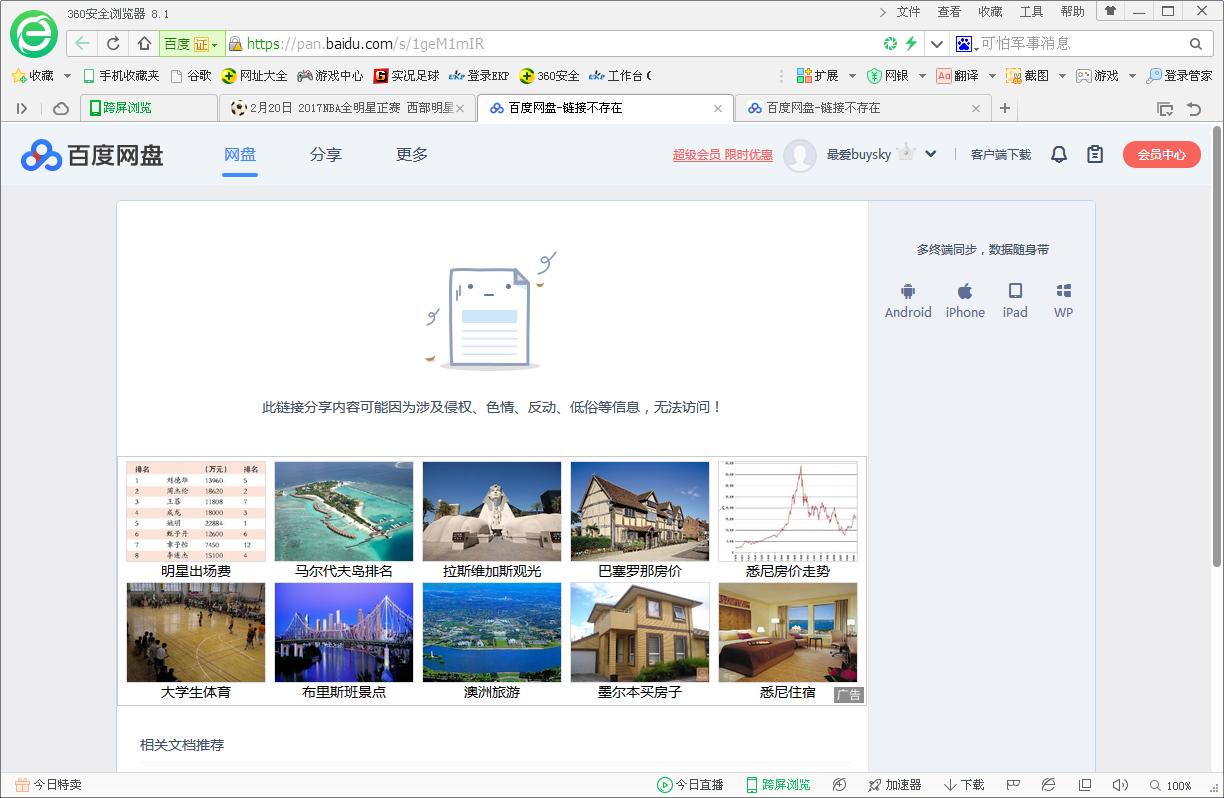1224x798 pixels.
Task: Switch to the 分享 tab
Action: (x=325, y=154)
